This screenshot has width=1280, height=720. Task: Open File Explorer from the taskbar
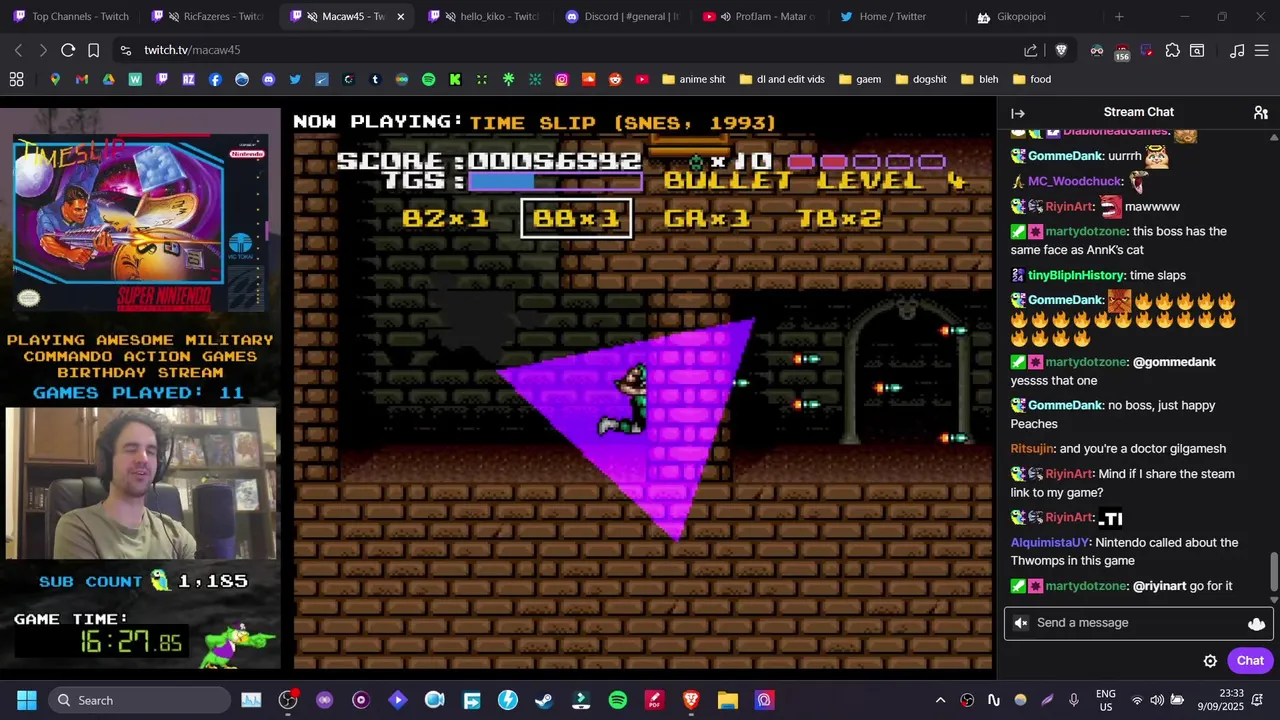(727, 700)
